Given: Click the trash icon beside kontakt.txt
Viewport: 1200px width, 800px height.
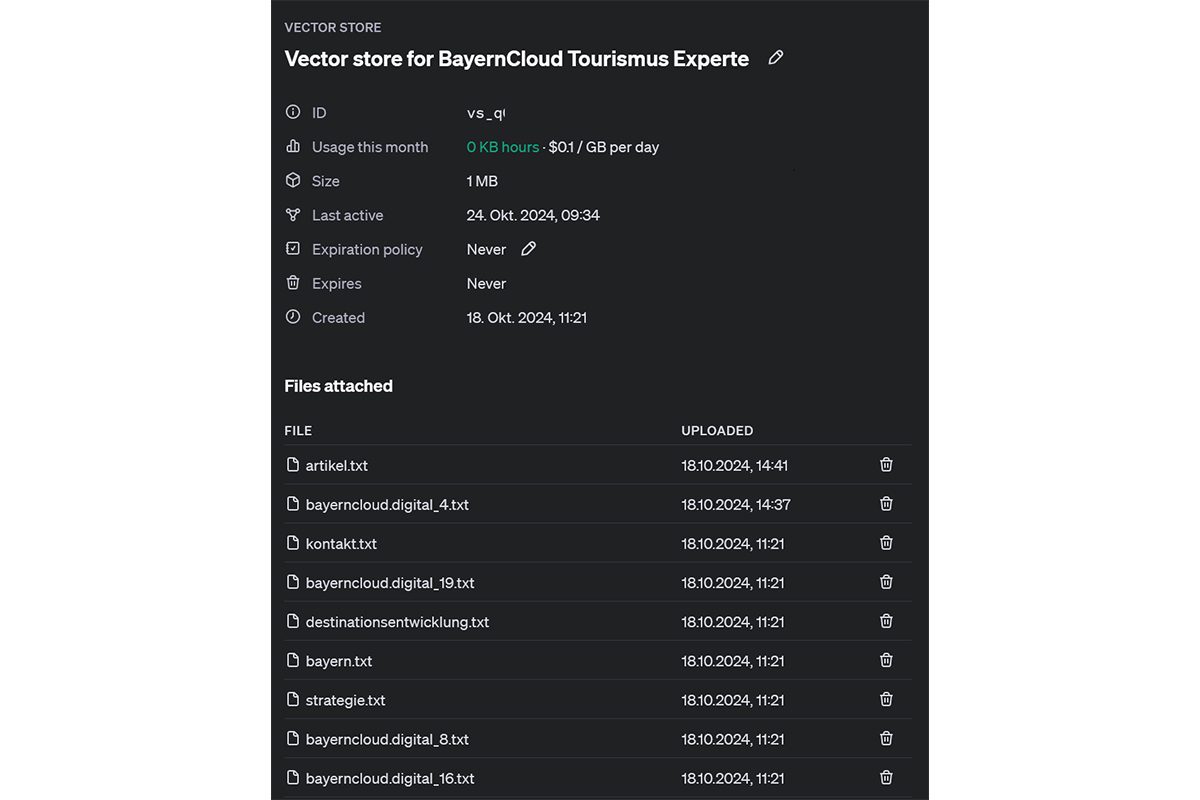Looking at the screenshot, I should (x=886, y=543).
